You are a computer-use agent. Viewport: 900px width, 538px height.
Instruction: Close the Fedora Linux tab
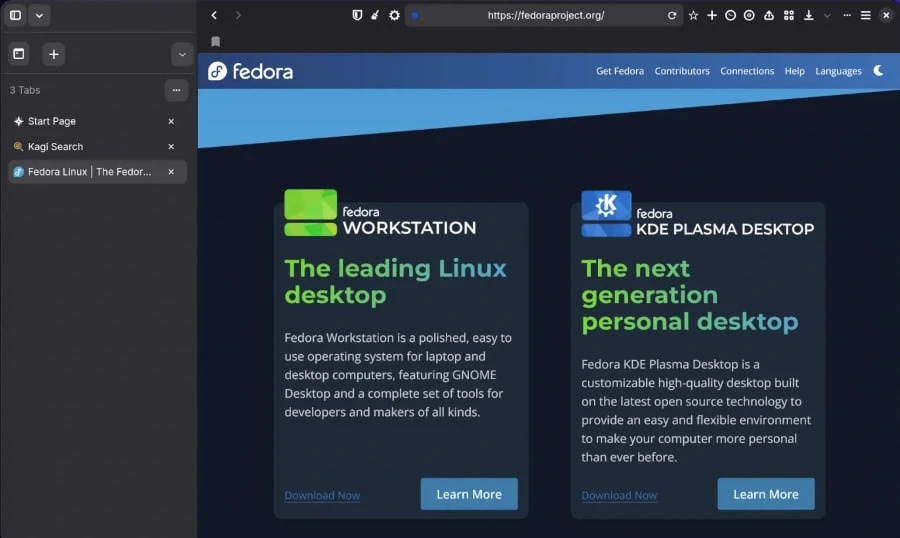pyautogui.click(x=171, y=172)
